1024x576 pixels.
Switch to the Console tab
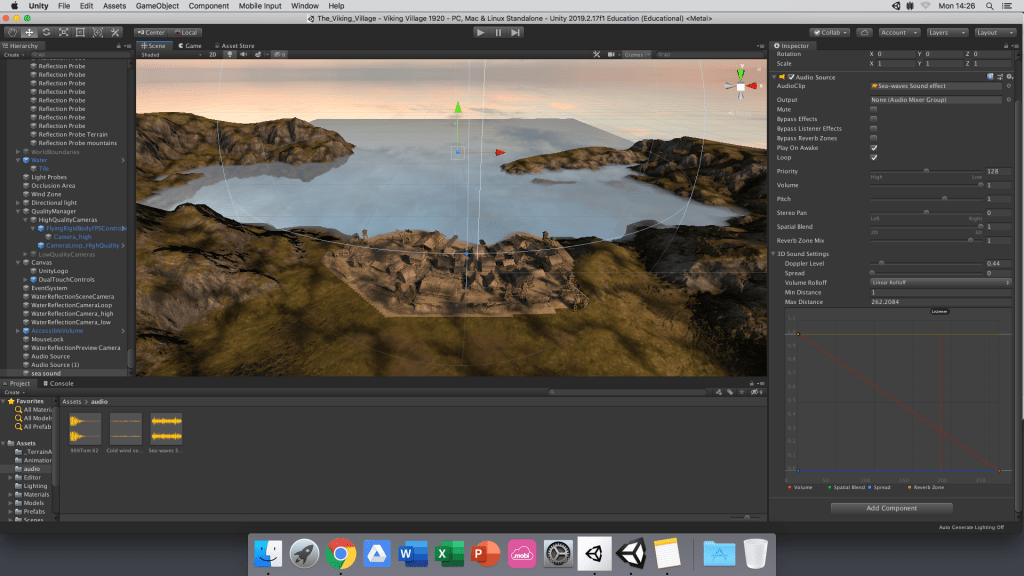pyautogui.click(x=61, y=383)
